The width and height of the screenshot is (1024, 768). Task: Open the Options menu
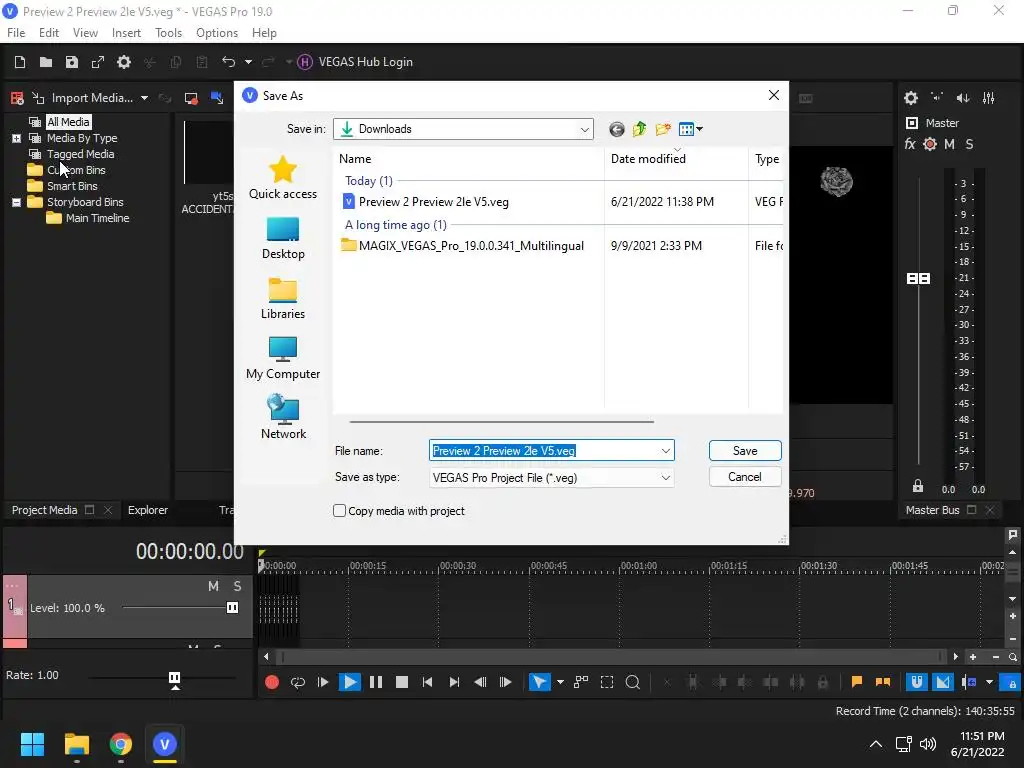(217, 33)
